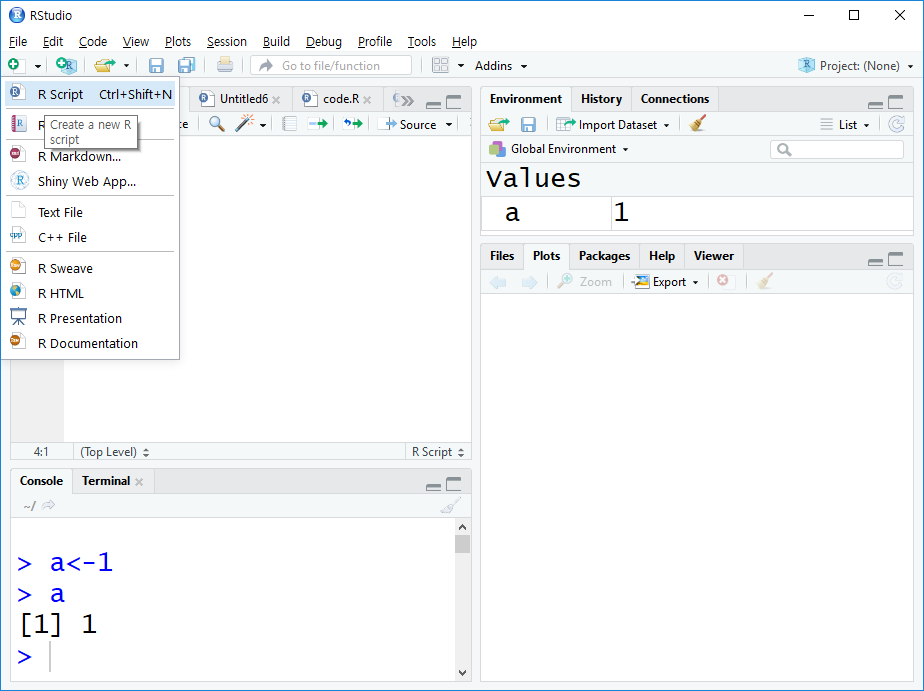
Task: Click the Print icon
Action: click(x=225, y=65)
